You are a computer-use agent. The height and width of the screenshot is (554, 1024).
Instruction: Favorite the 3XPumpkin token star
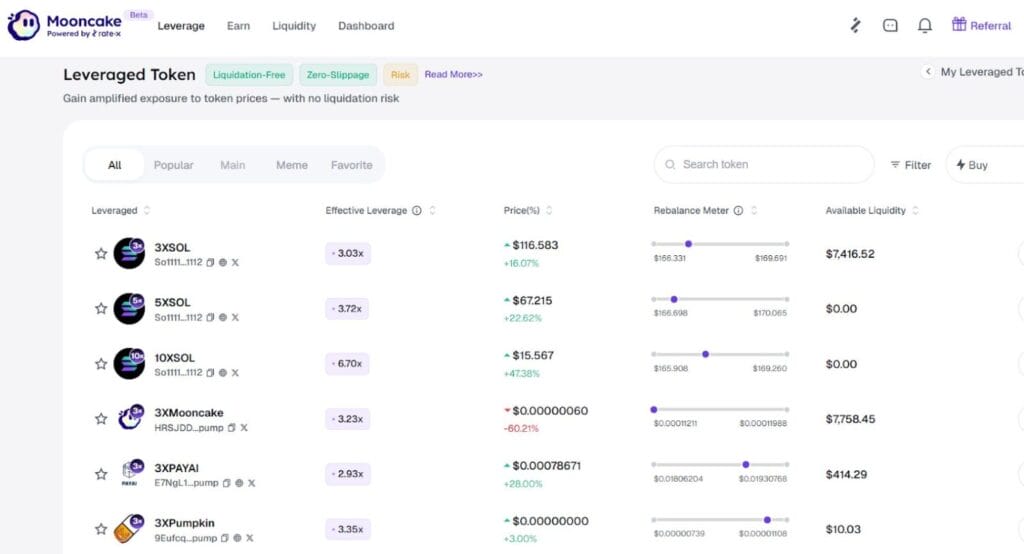pyautogui.click(x=101, y=529)
